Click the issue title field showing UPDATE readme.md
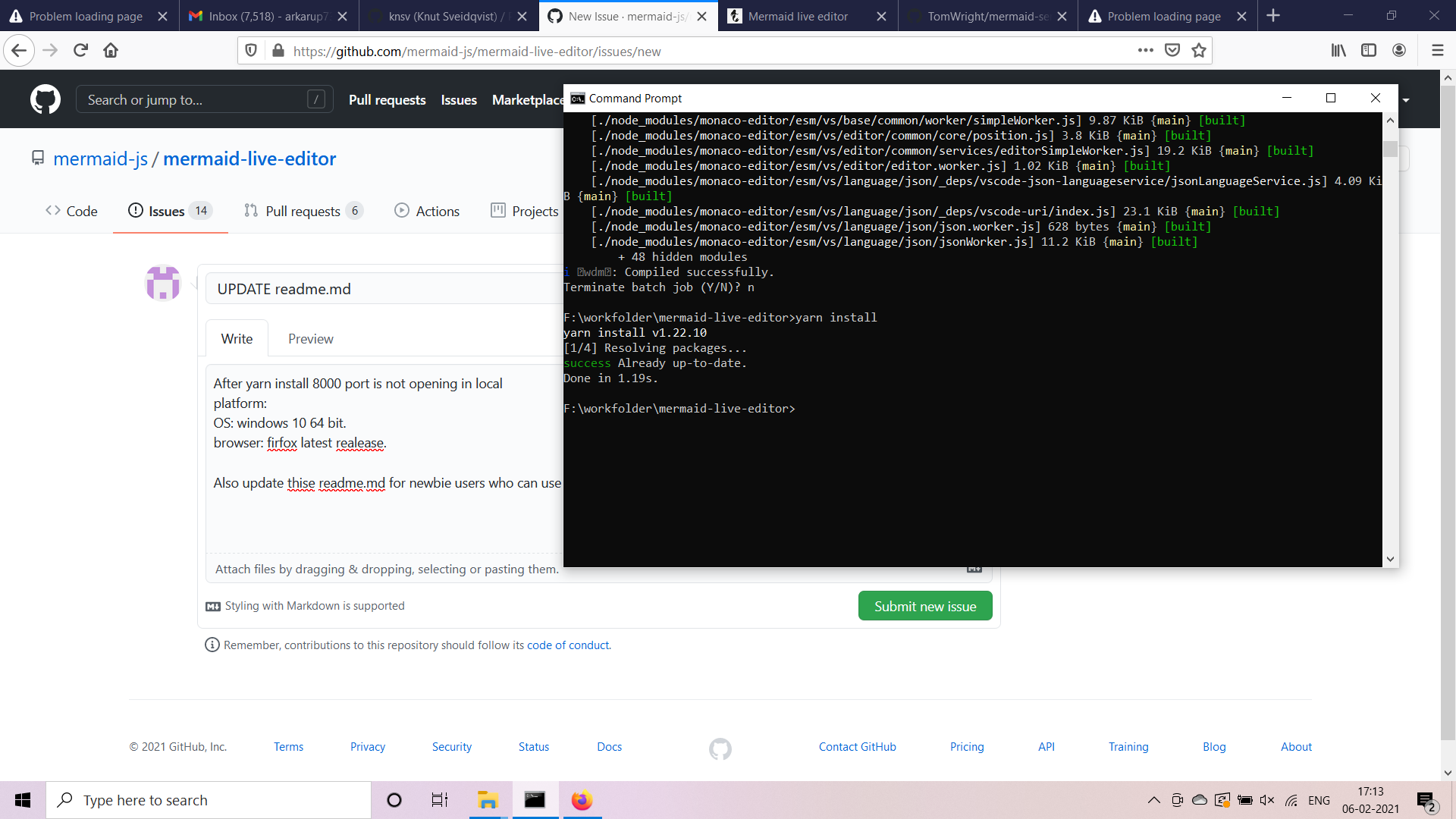Viewport: 1456px width, 819px height. point(379,289)
